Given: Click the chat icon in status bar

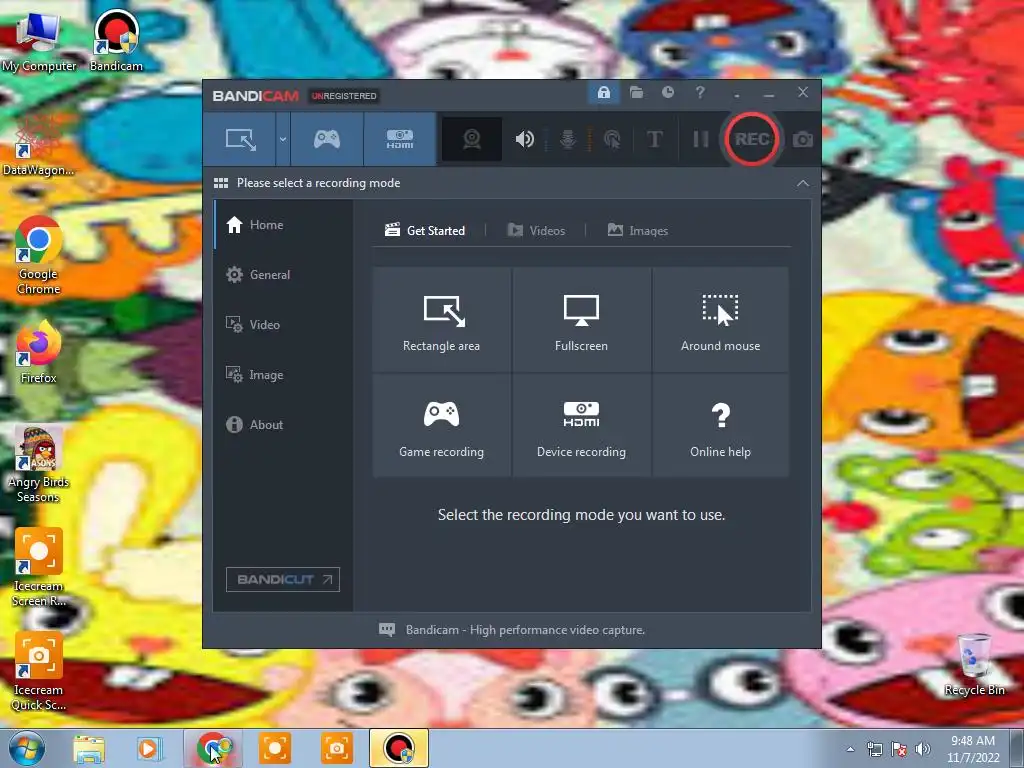Looking at the screenshot, I should click(x=387, y=630).
